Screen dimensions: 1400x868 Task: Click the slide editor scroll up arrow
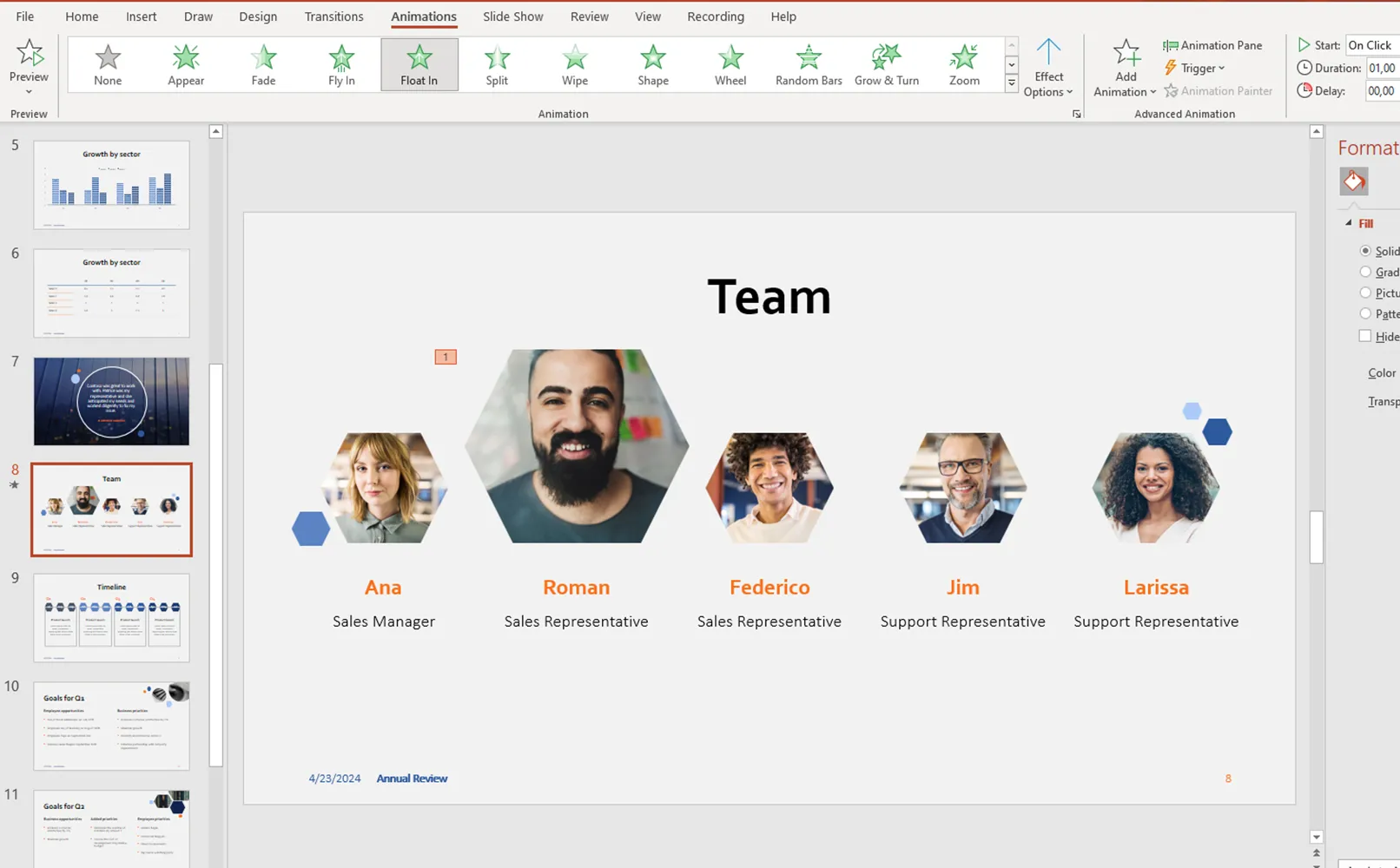[x=1317, y=132]
